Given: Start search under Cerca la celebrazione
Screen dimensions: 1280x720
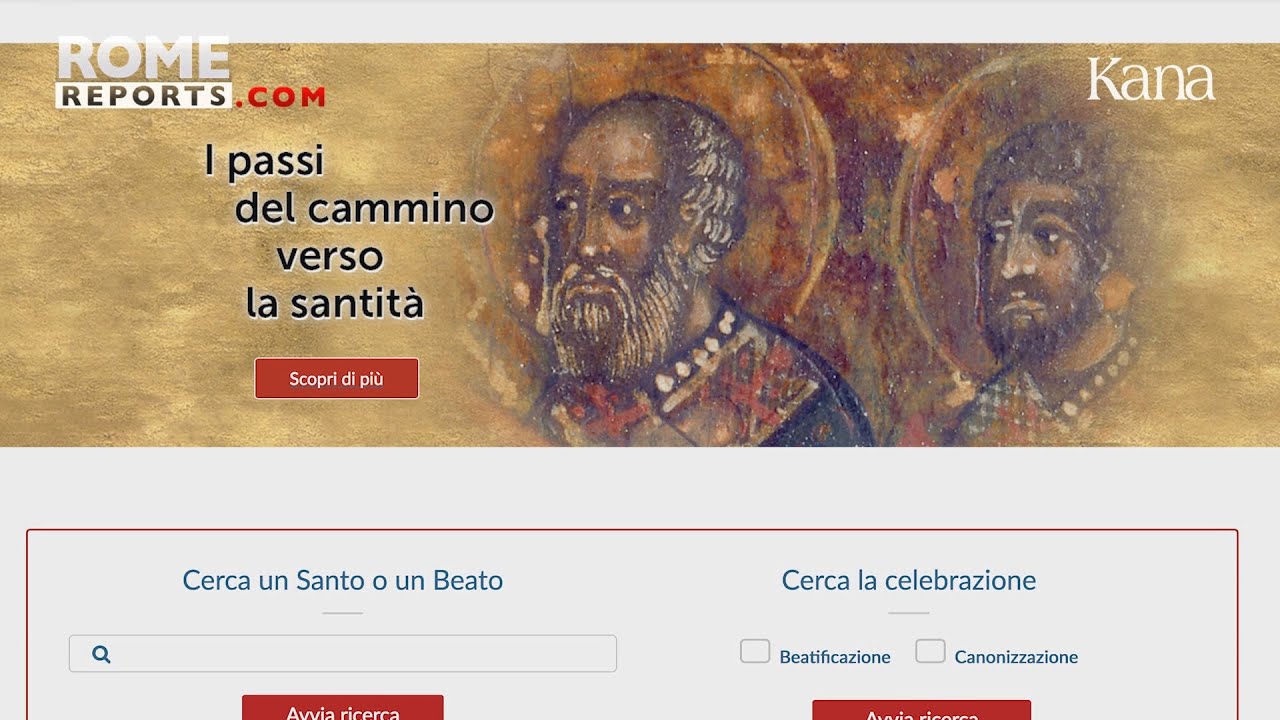Looking at the screenshot, I should tap(921, 711).
